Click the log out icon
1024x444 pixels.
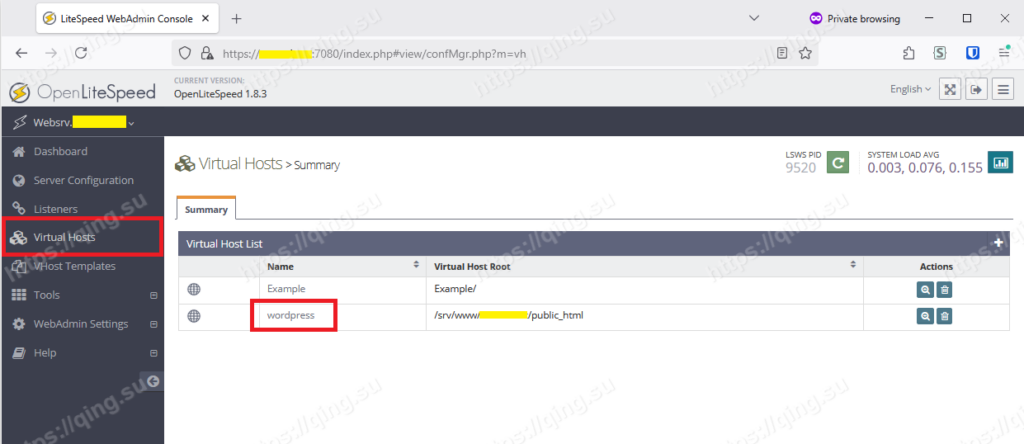tap(976, 89)
